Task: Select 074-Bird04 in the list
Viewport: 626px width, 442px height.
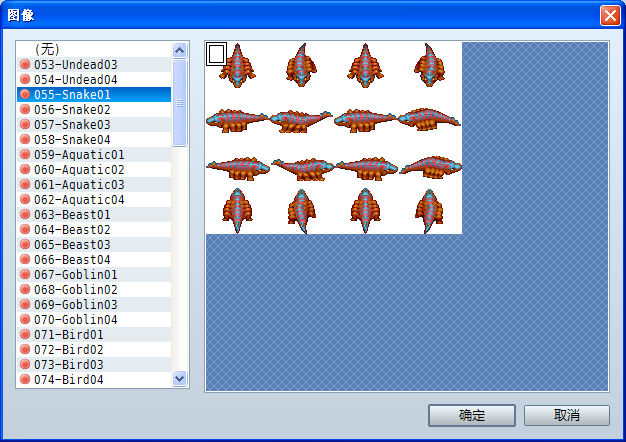Action: coord(94,379)
